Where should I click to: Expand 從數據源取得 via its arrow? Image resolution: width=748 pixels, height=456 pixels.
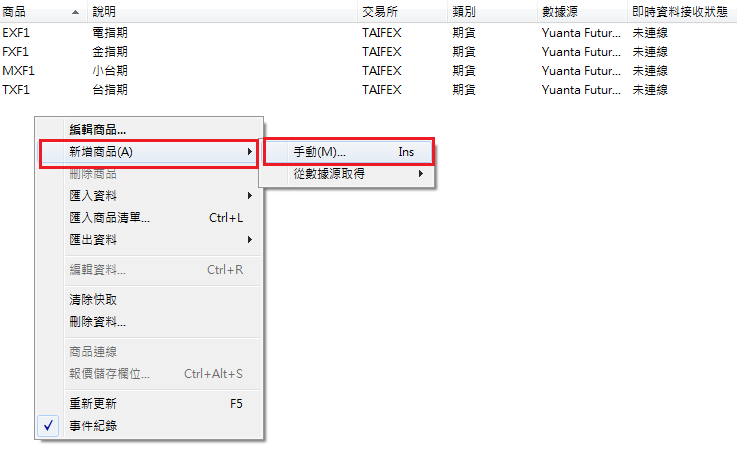421,174
